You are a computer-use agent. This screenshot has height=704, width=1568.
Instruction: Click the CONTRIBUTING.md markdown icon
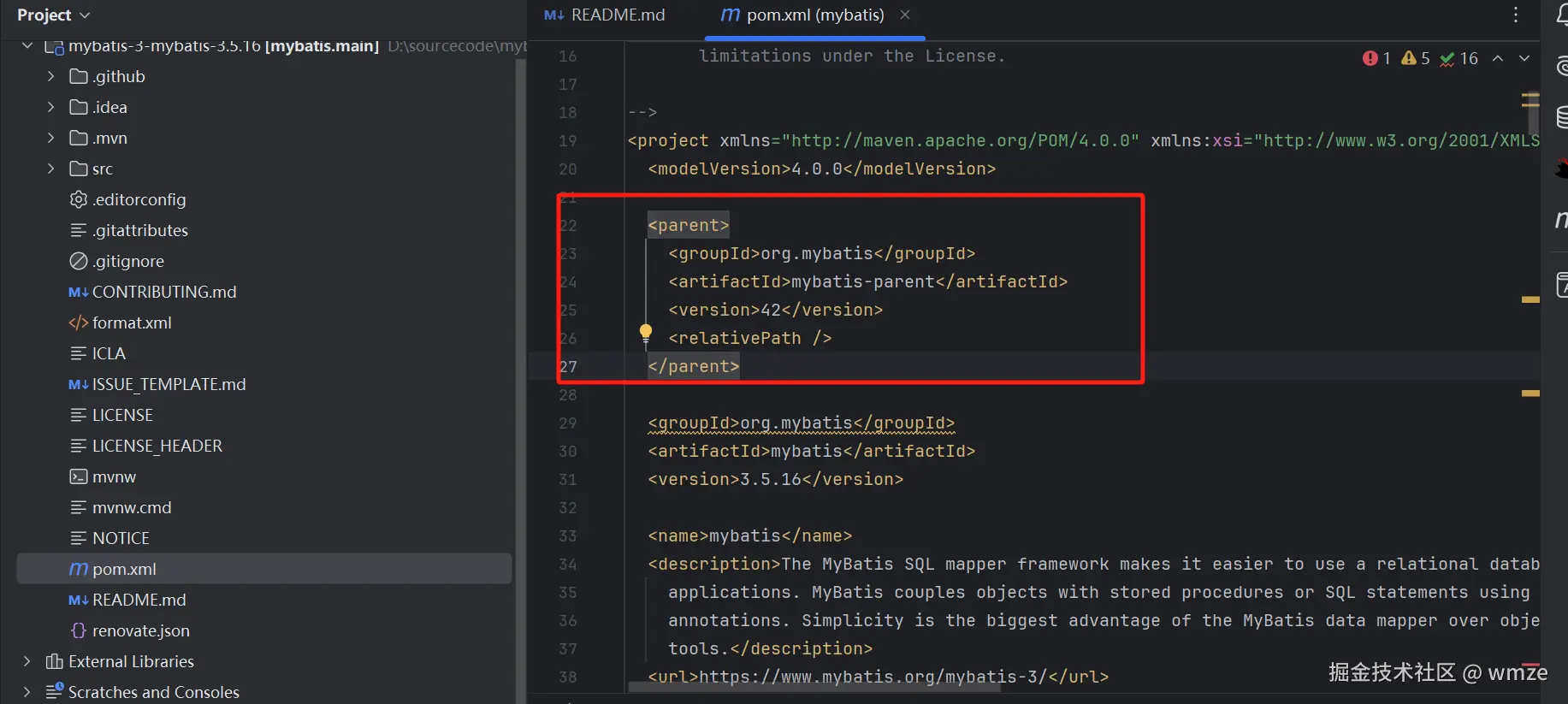coord(79,292)
